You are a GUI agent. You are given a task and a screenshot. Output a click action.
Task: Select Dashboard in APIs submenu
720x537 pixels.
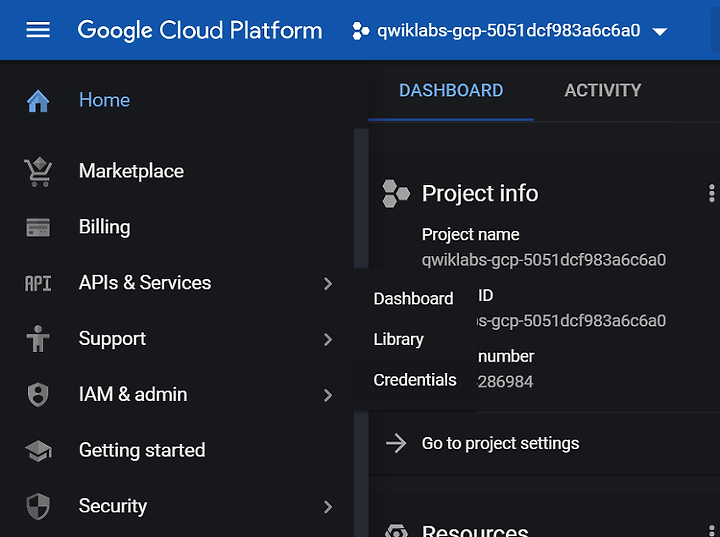pyautogui.click(x=413, y=299)
